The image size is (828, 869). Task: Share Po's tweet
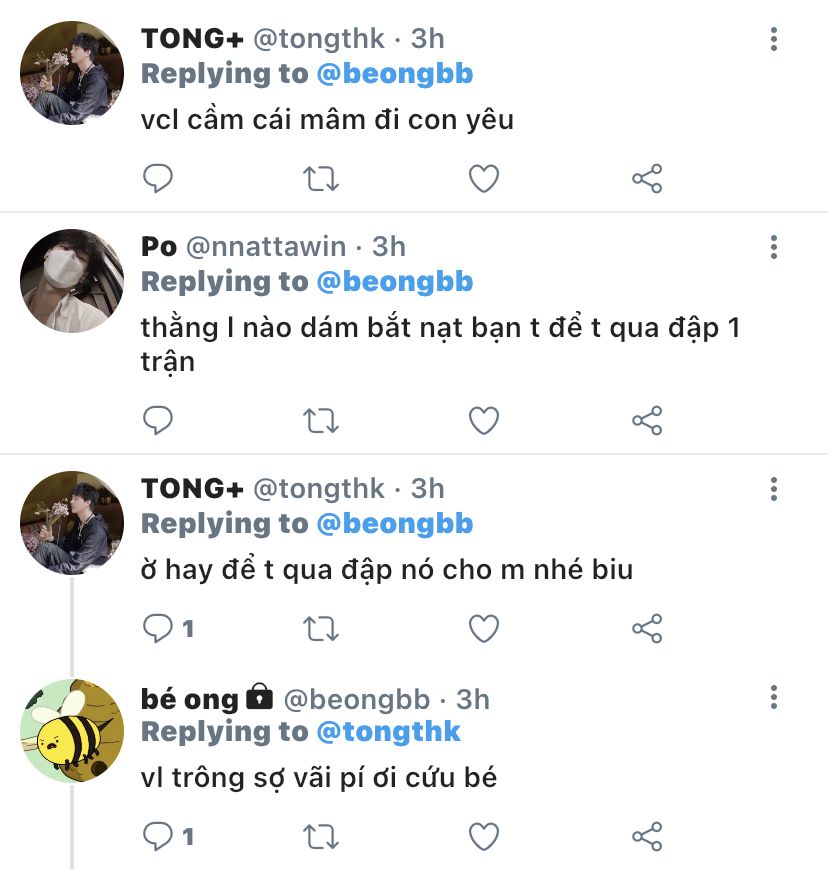pos(647,421)
